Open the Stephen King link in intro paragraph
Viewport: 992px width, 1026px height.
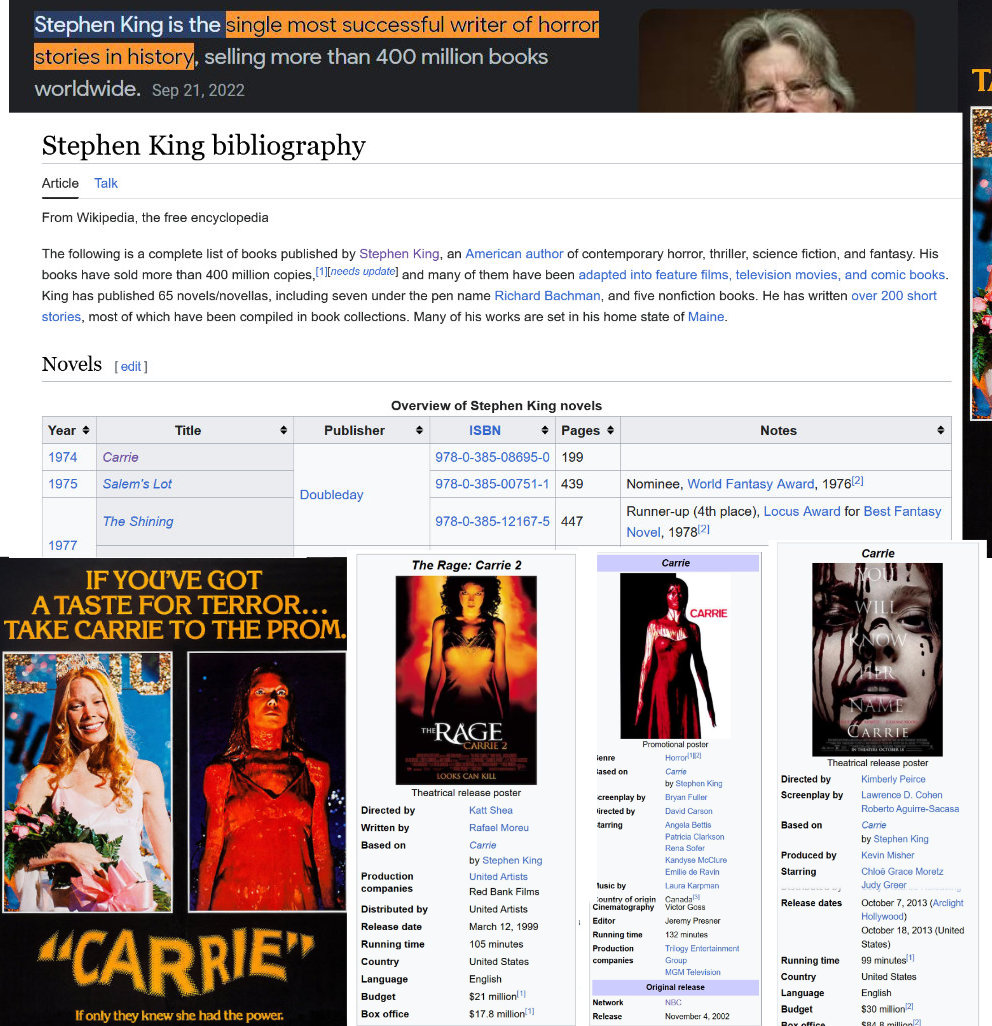[x=399, y=254]
